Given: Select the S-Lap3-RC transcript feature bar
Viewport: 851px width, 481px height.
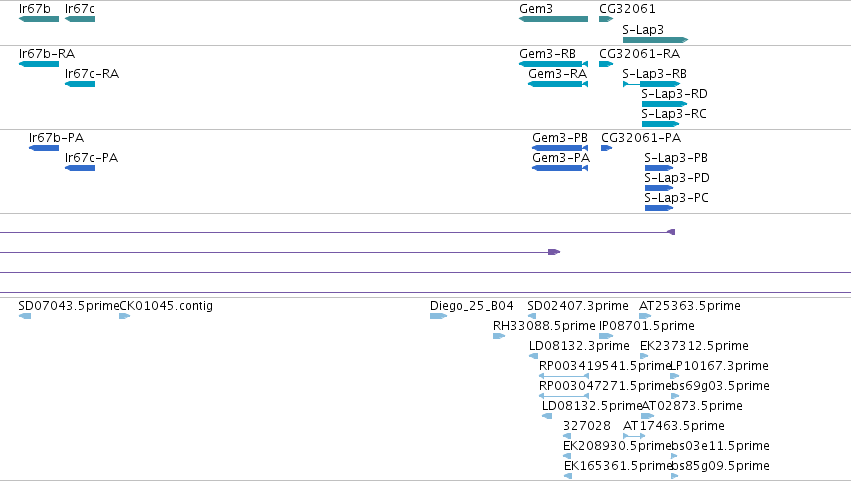Looking at the screenshot, I should point(661,124).
